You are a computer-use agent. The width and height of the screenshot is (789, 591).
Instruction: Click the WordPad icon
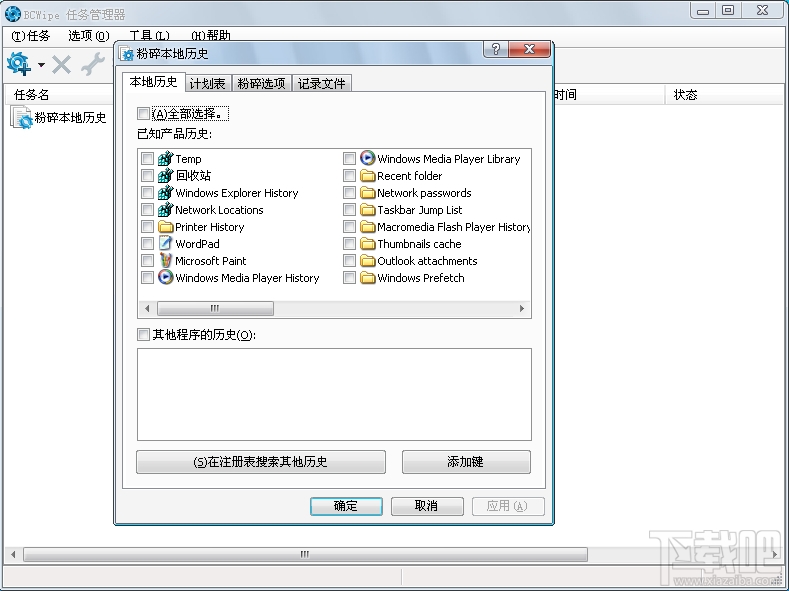click(166, 243)
